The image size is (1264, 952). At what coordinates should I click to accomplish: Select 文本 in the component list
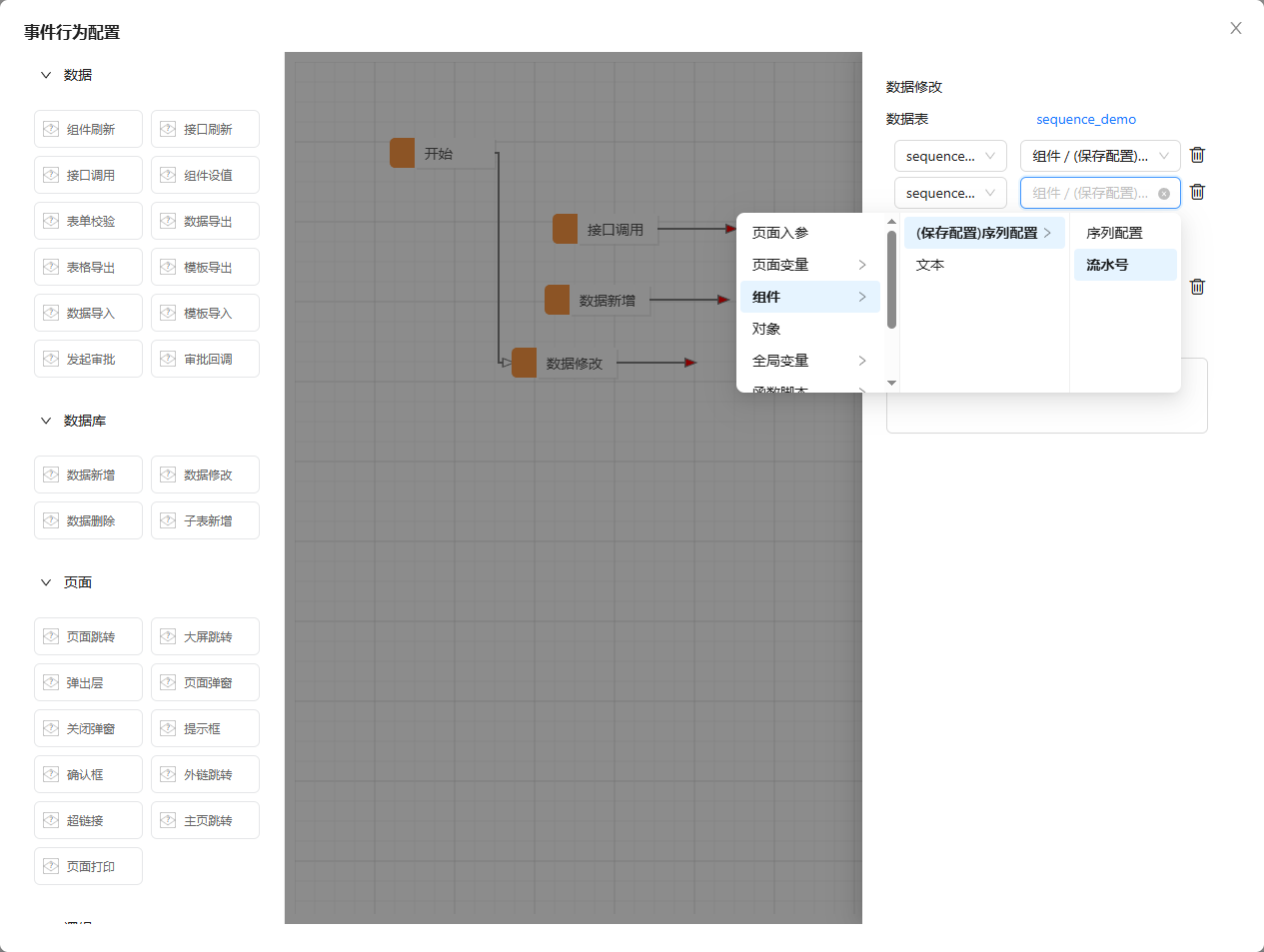pyautogui.click(x=930, y=265)
